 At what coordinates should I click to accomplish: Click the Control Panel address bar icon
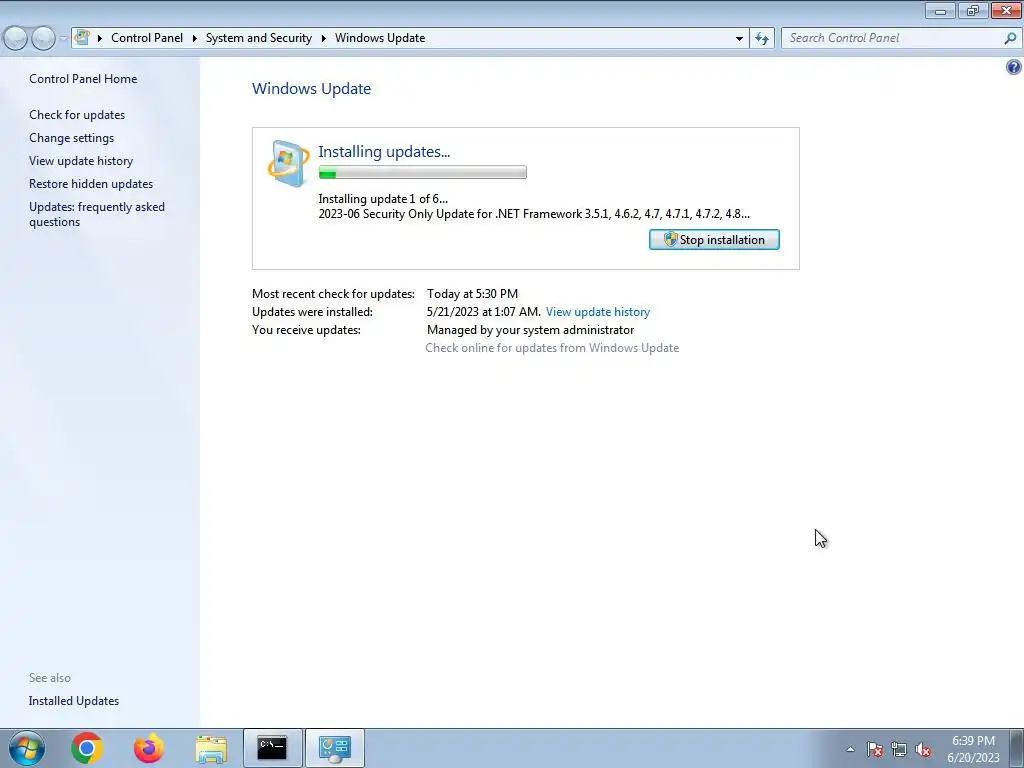click(82, 37)
